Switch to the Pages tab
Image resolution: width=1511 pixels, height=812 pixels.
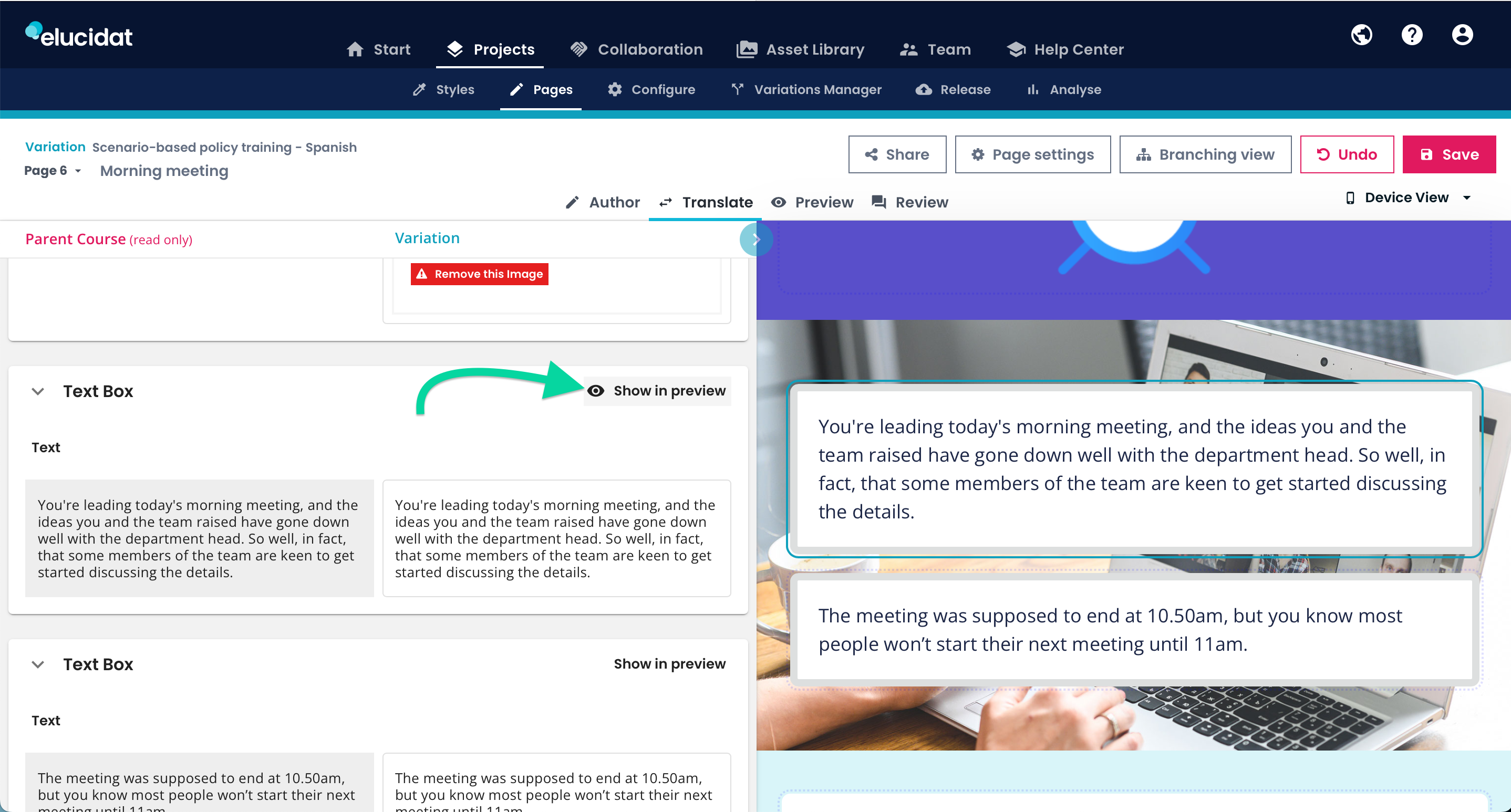[x=541, y=90]
